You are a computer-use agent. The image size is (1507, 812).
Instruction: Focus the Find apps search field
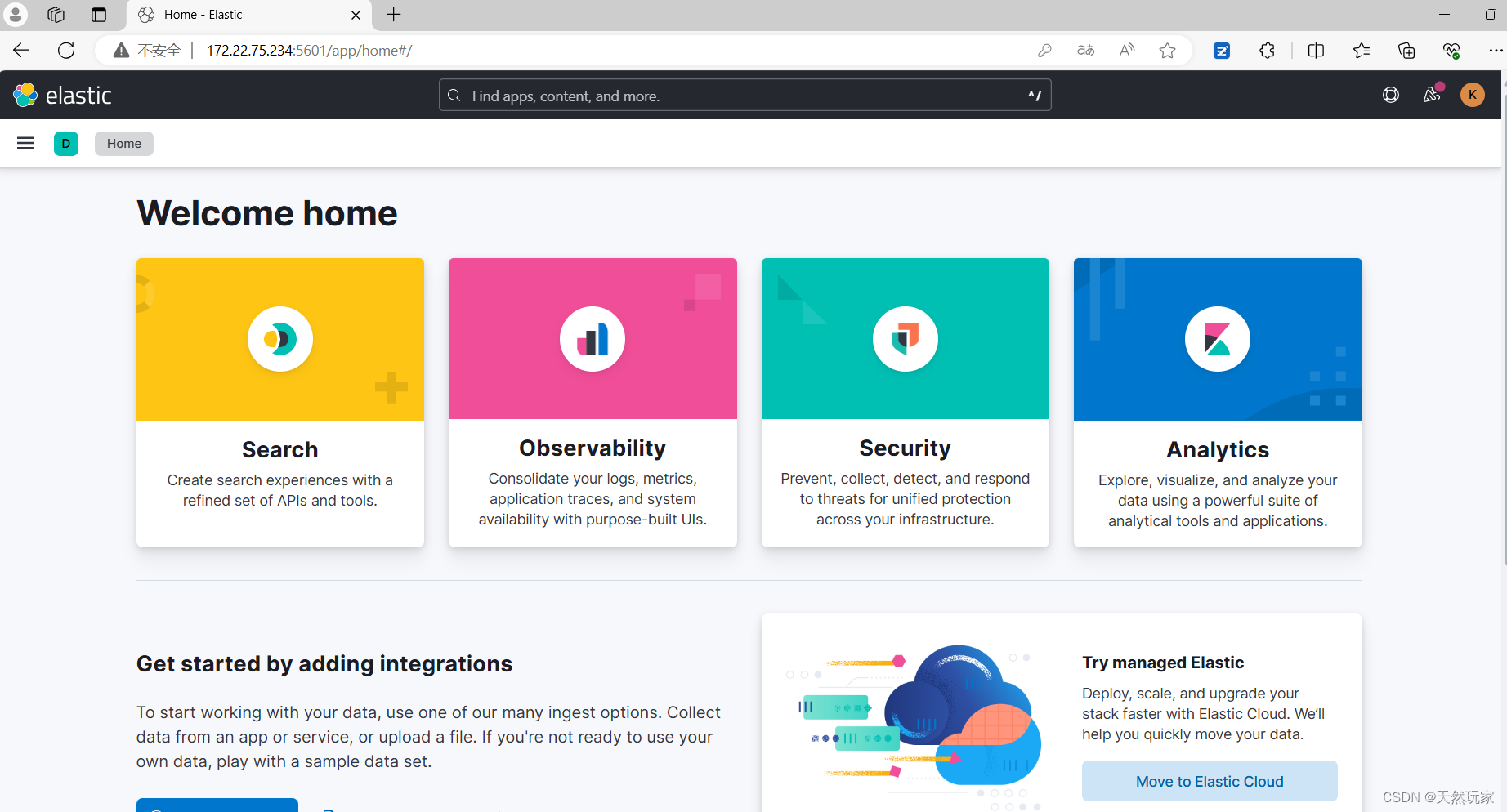[745, 96]
